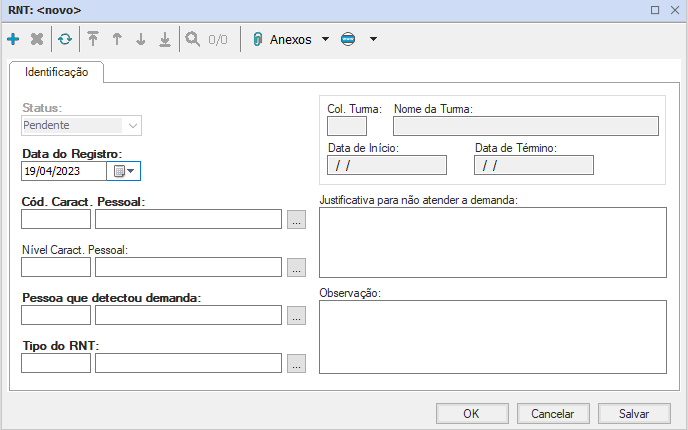Click the refresh icon in toolbar

click(x=65, y=40)
